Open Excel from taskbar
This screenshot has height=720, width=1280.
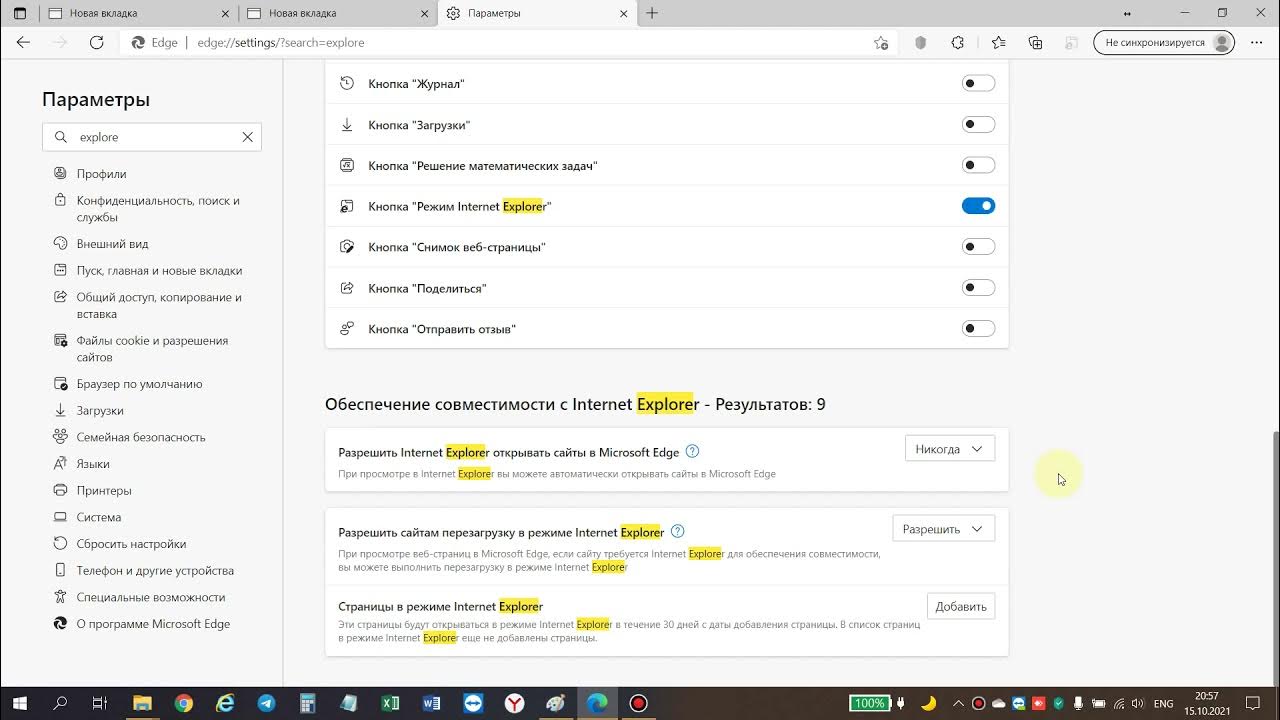pyautogui.click(x=391, y=703)
